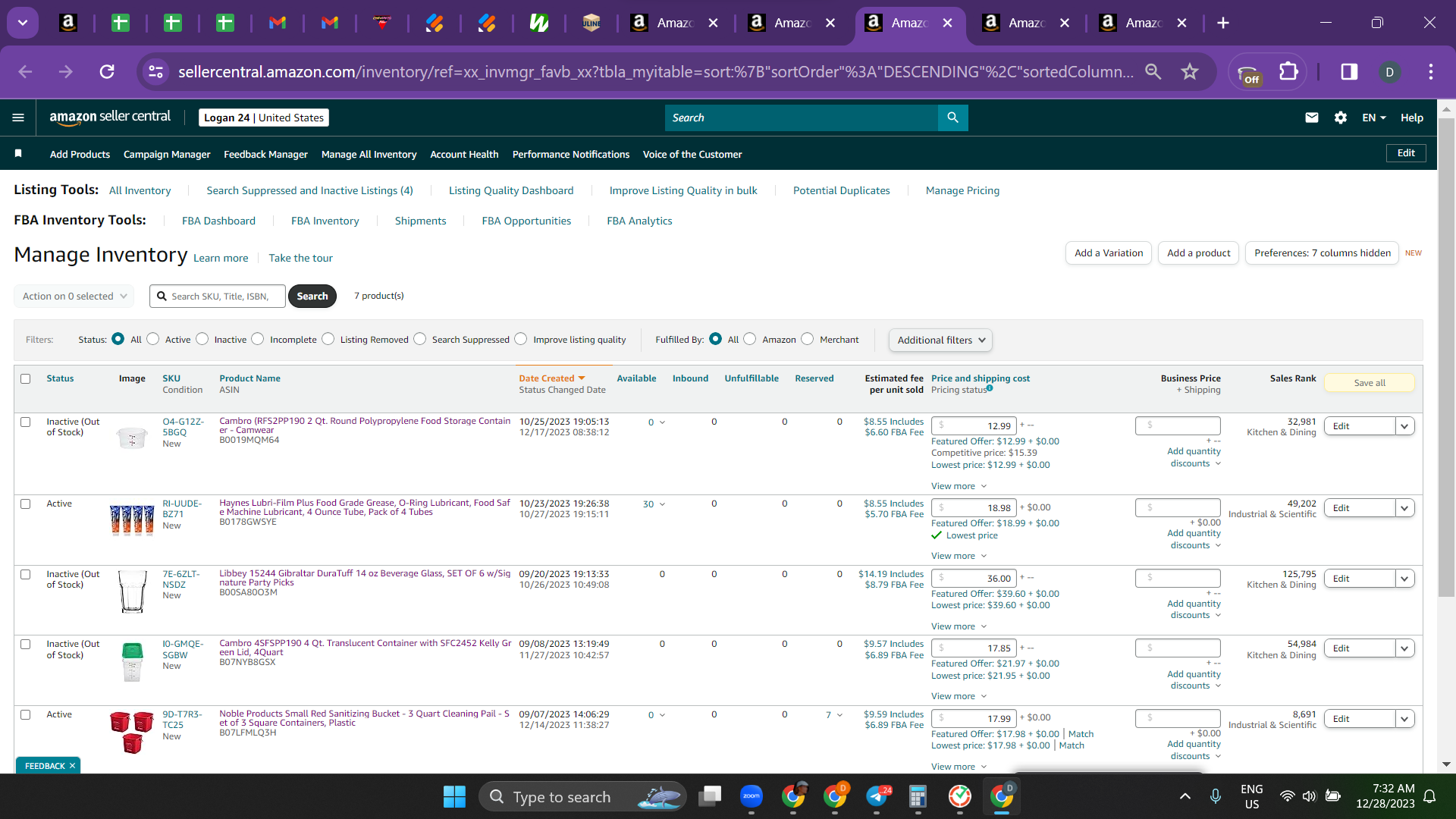This screenshot has height=819, width=1456.
Task: Open Add Products in the favorites bar
Action: (x=80, y=154)
